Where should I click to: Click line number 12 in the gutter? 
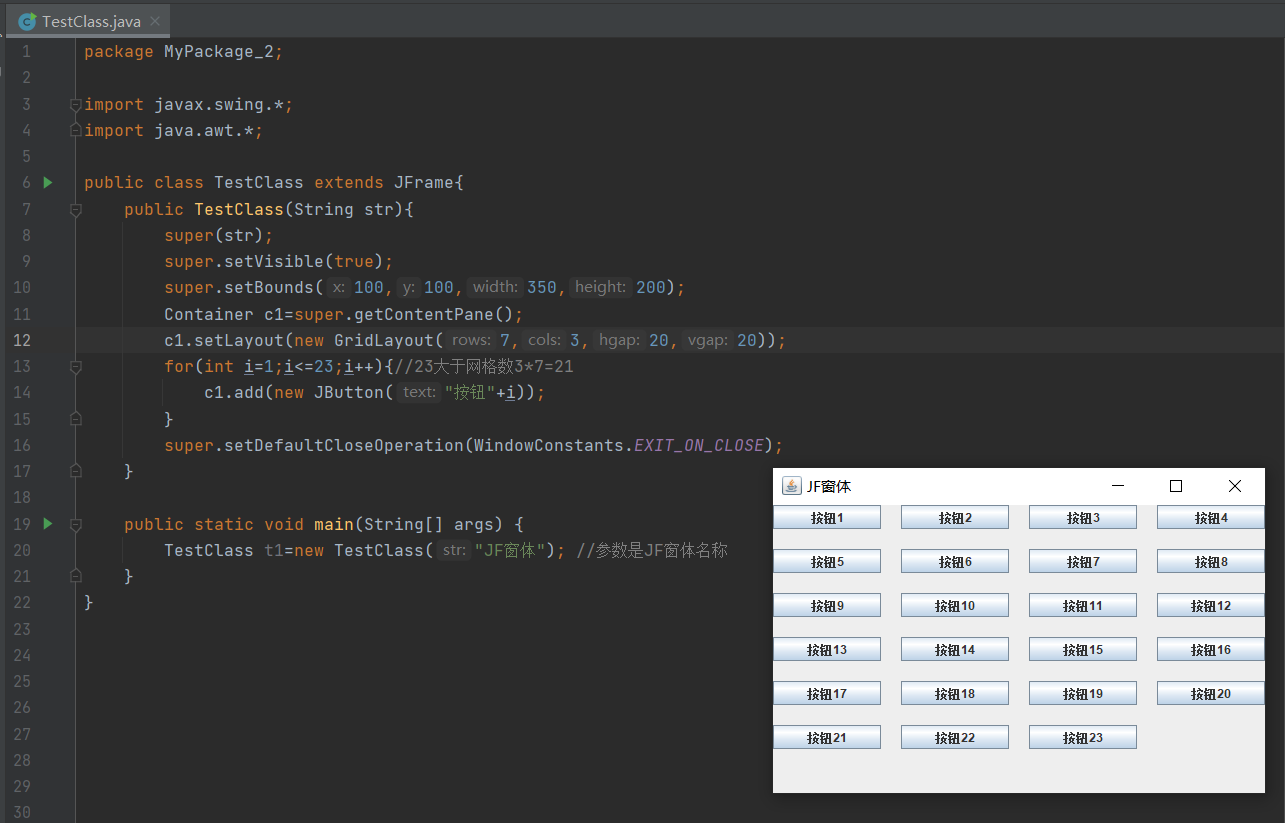point(21,340)
